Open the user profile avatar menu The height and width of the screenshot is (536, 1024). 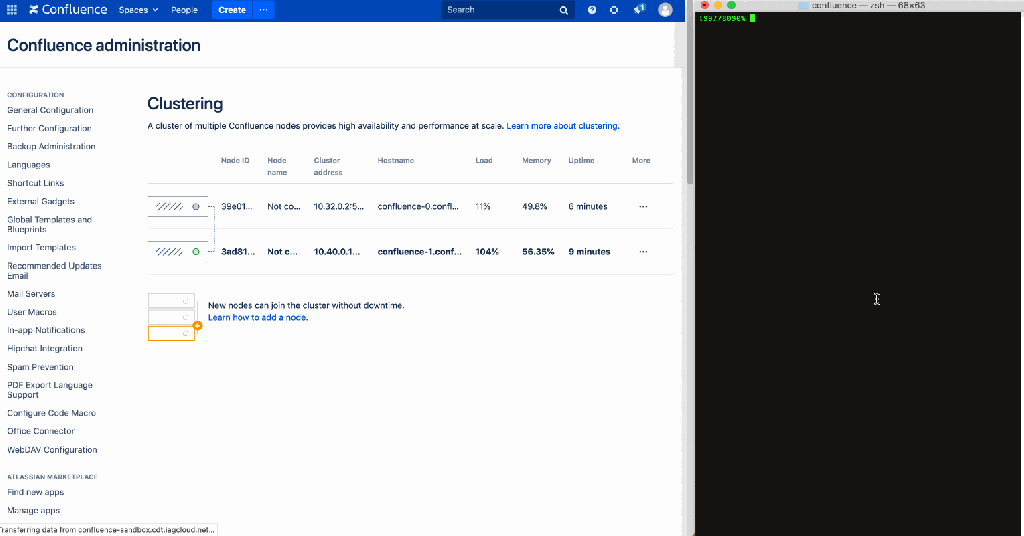pos(665,10)
